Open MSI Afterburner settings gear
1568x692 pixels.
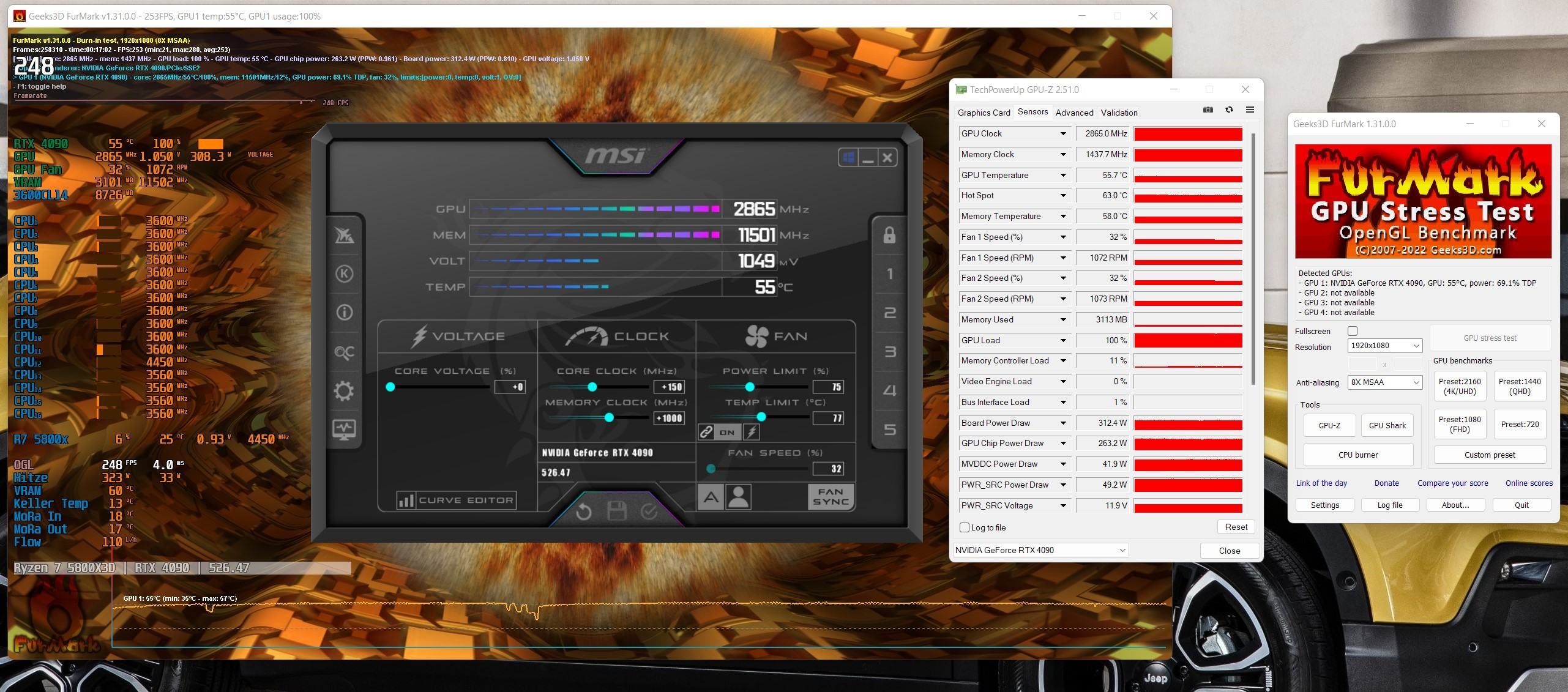coord(344,390)
